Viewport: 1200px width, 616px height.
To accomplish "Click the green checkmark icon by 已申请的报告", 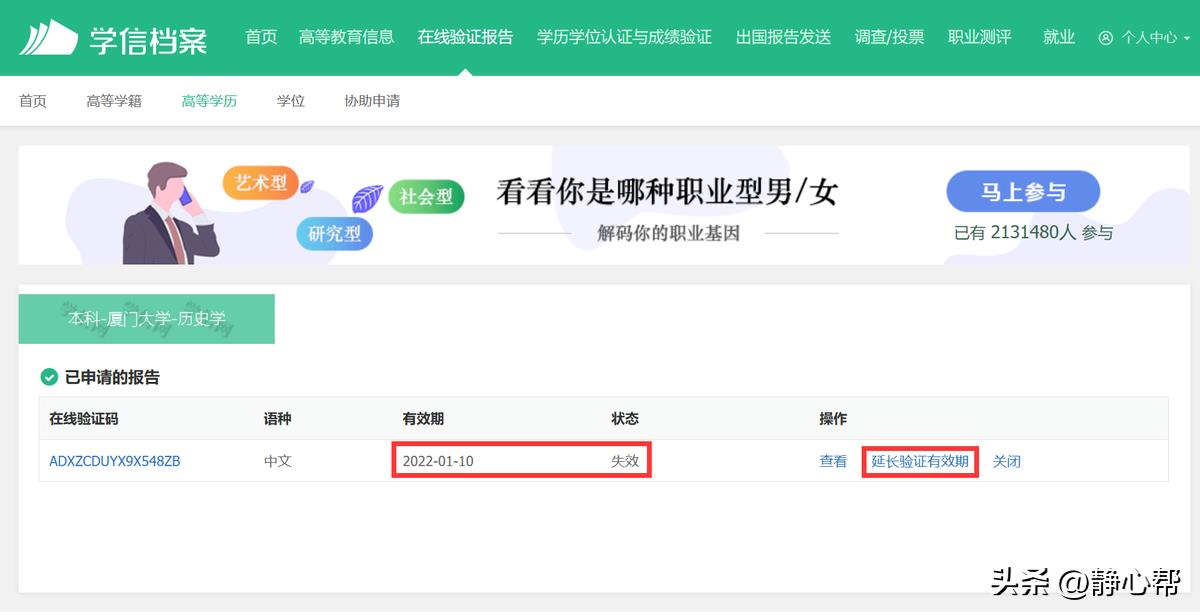I will click(48, 377).
